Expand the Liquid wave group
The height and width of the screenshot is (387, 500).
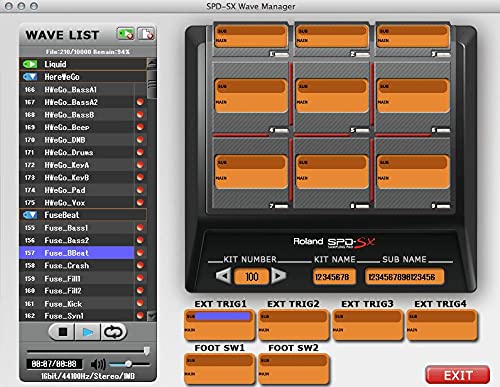tap(30, 64)
